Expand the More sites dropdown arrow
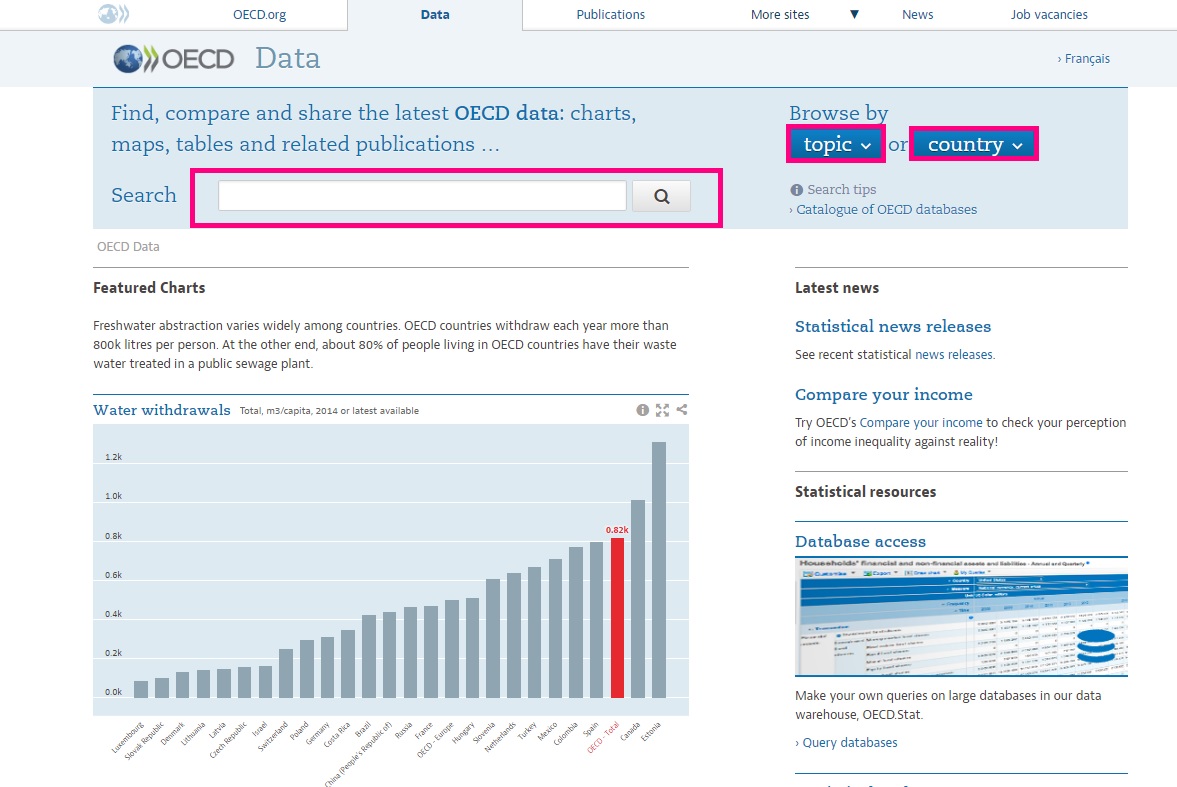 click(854, 14)
